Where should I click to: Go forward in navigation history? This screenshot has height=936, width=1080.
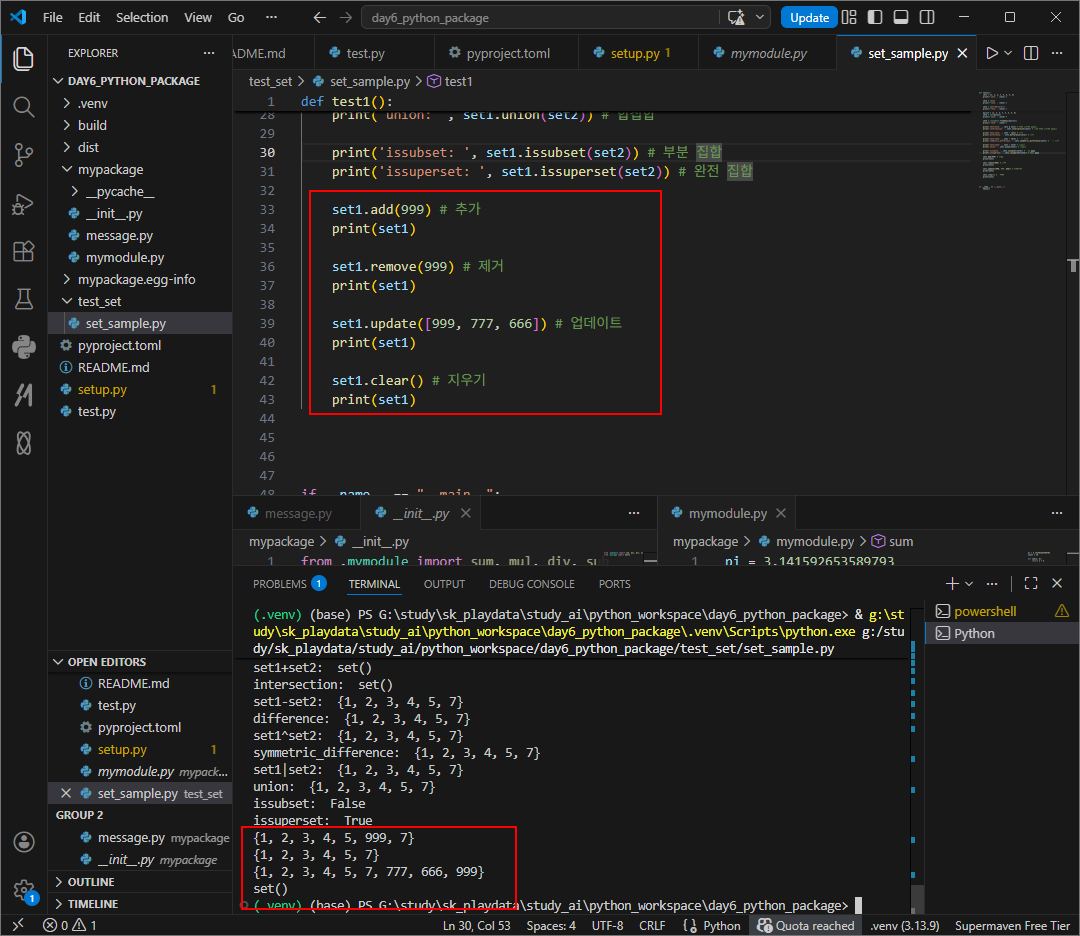tap(346, 17)
